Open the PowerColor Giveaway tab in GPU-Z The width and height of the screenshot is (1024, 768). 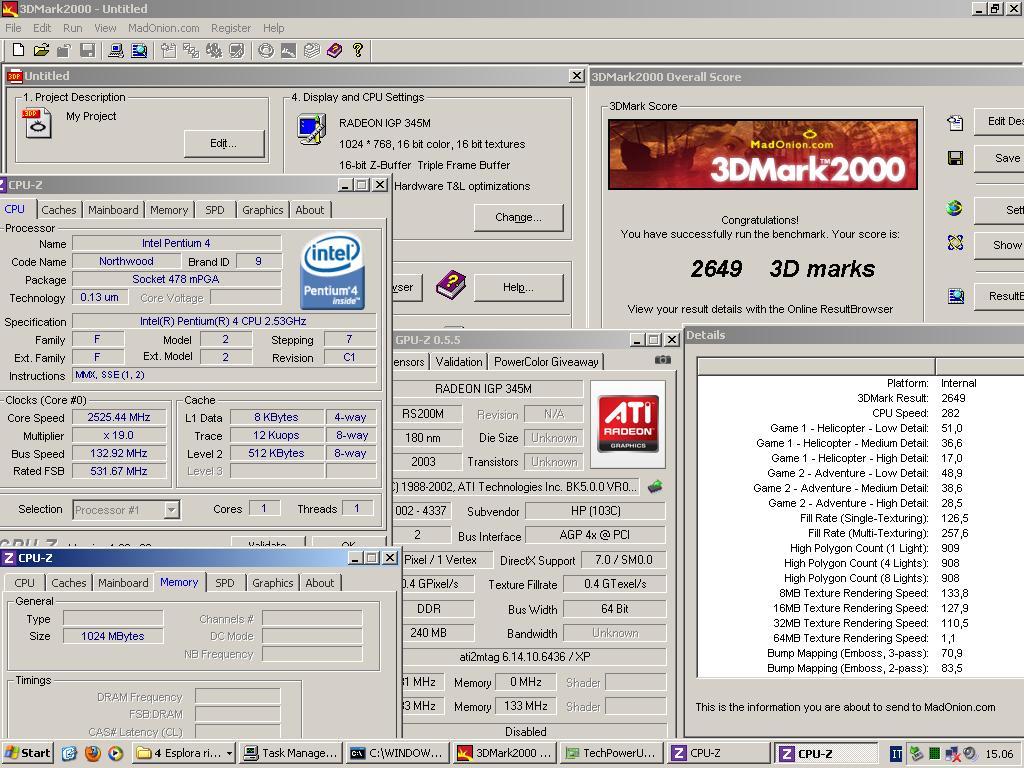point(546,362)
